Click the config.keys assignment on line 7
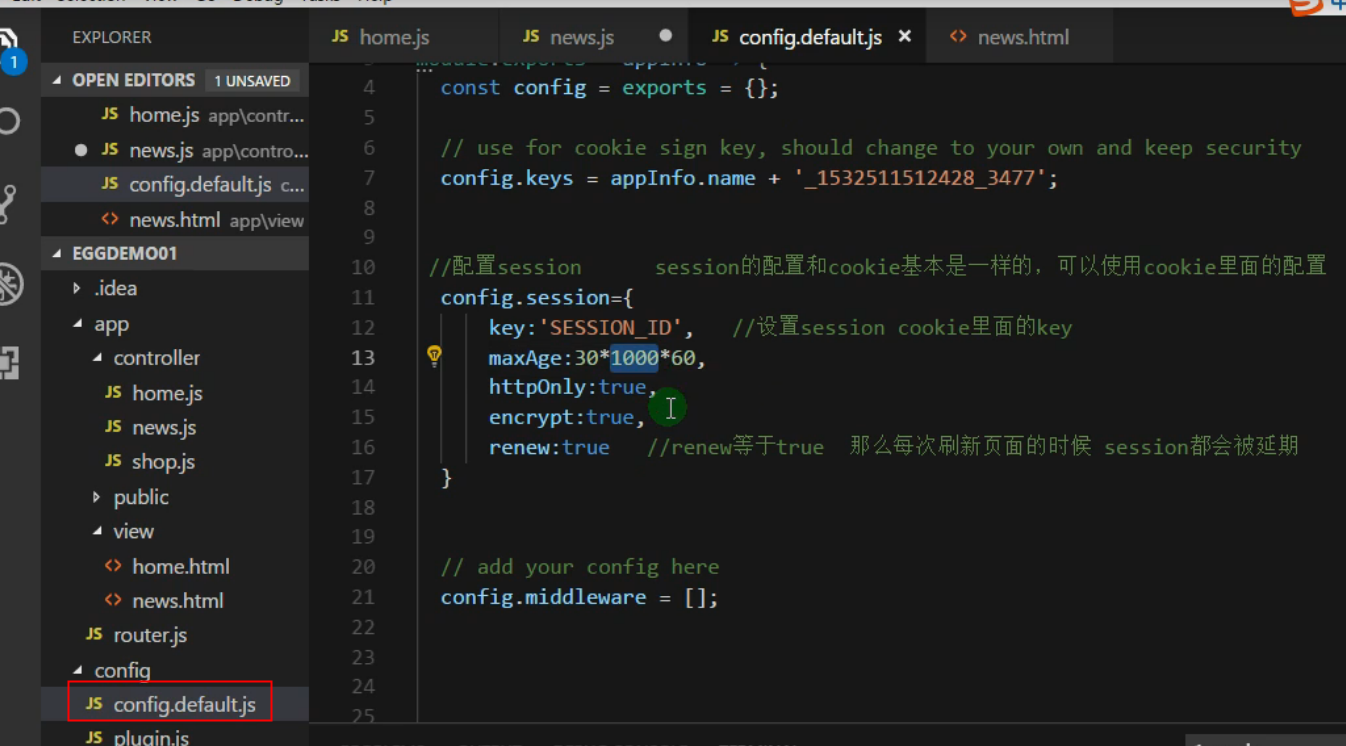Screen dimensions: 1346x746 (x=749, y=178)
